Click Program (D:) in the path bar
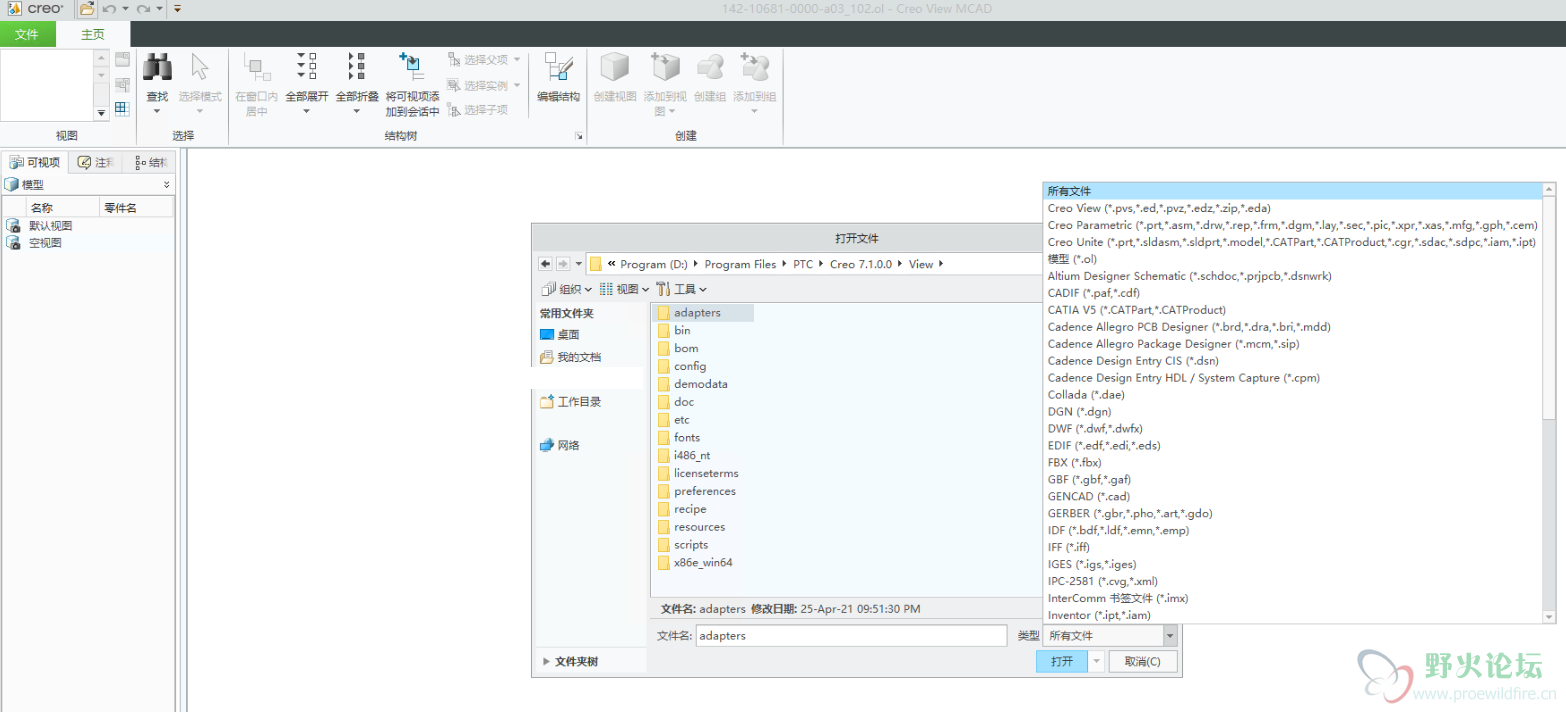 pyautogui.click(x=654, y=264)
